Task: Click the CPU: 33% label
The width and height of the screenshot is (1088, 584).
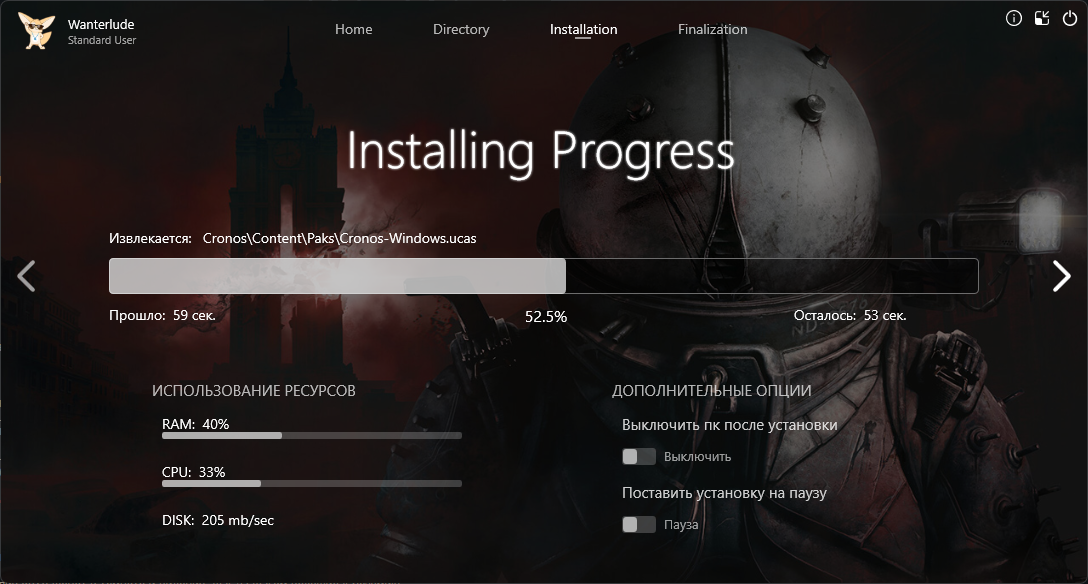Action: pyautogui.click(x=194, y=472)
